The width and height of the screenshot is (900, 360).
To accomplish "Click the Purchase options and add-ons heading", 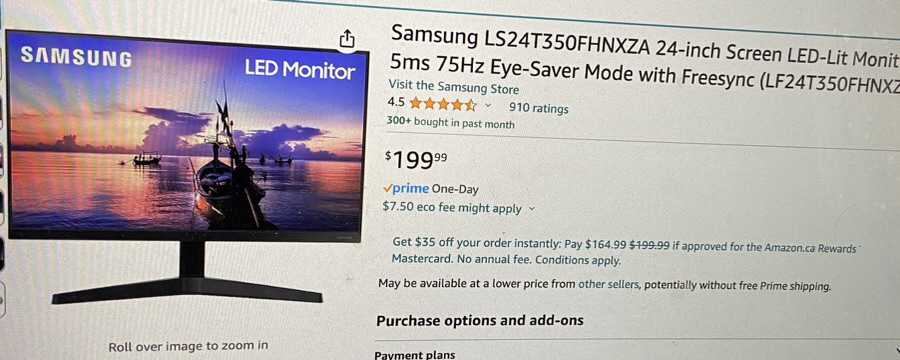I will (480, 320).
